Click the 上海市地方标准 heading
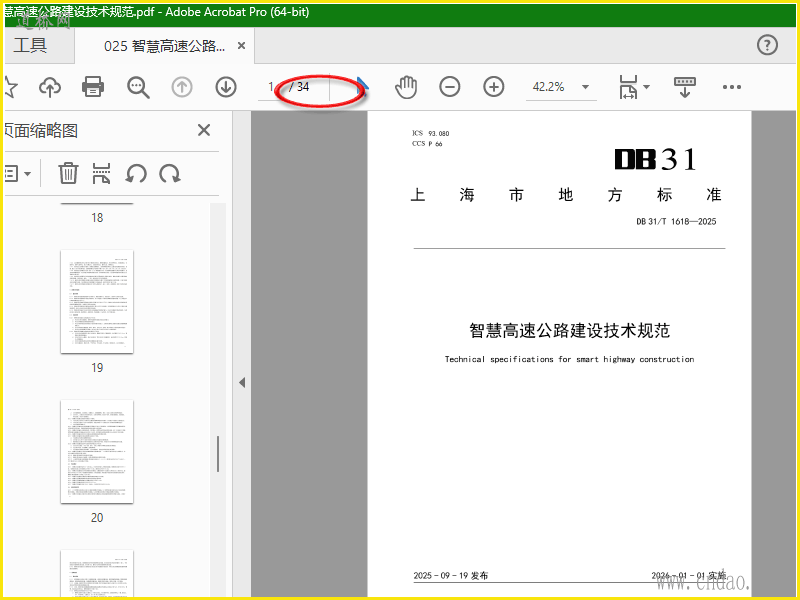The image size is (800, 600). point(566,195)
